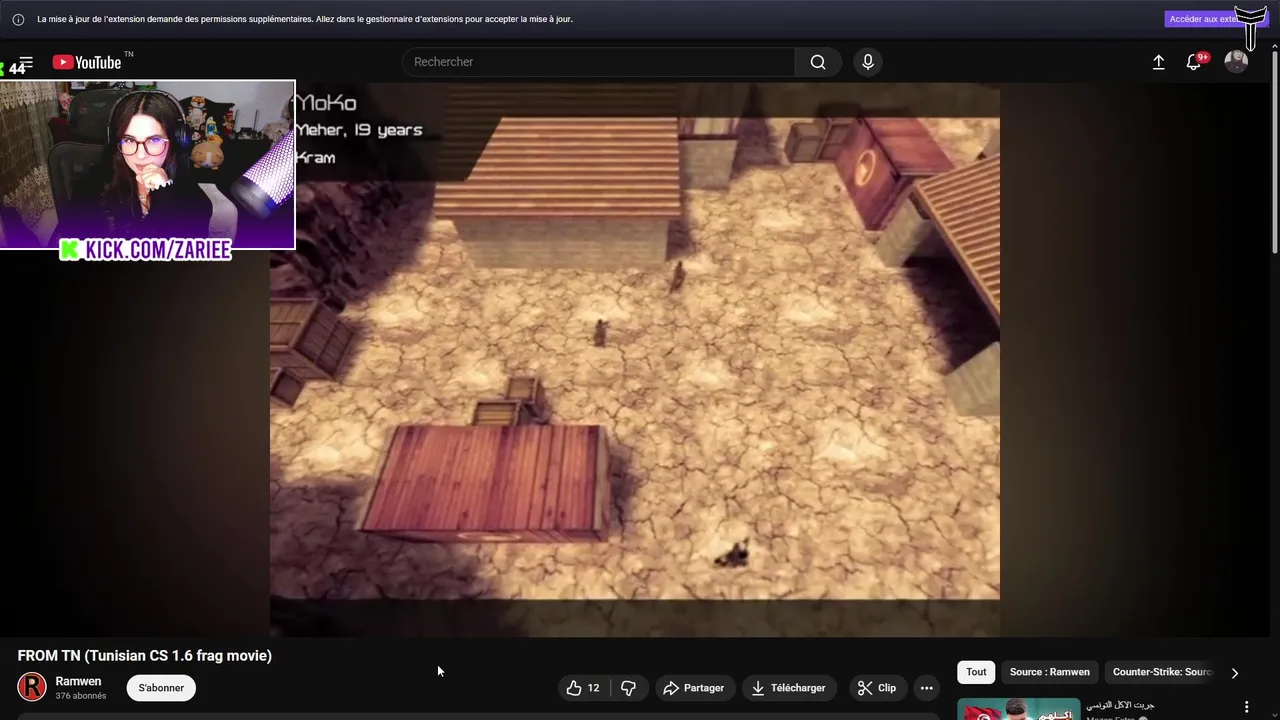
Task: Click the magnifier search button
Action: 818,62
